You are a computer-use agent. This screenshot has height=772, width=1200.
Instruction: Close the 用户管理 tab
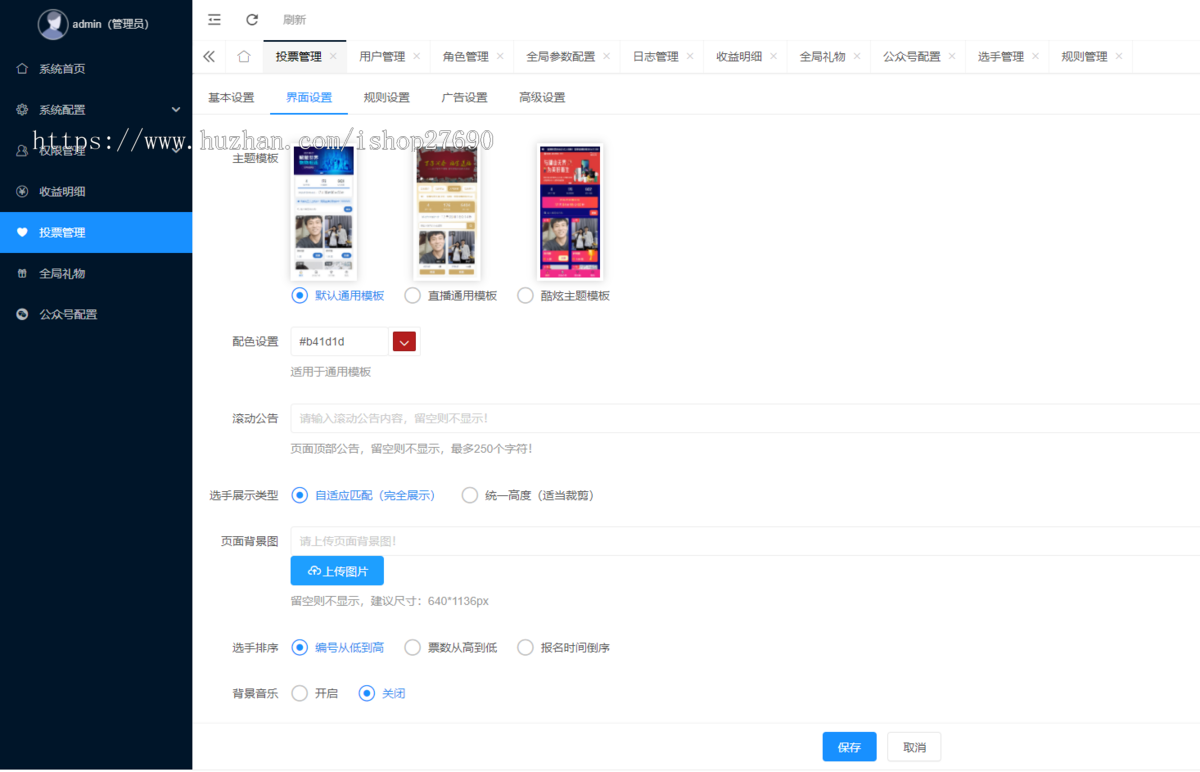[416, 57]
